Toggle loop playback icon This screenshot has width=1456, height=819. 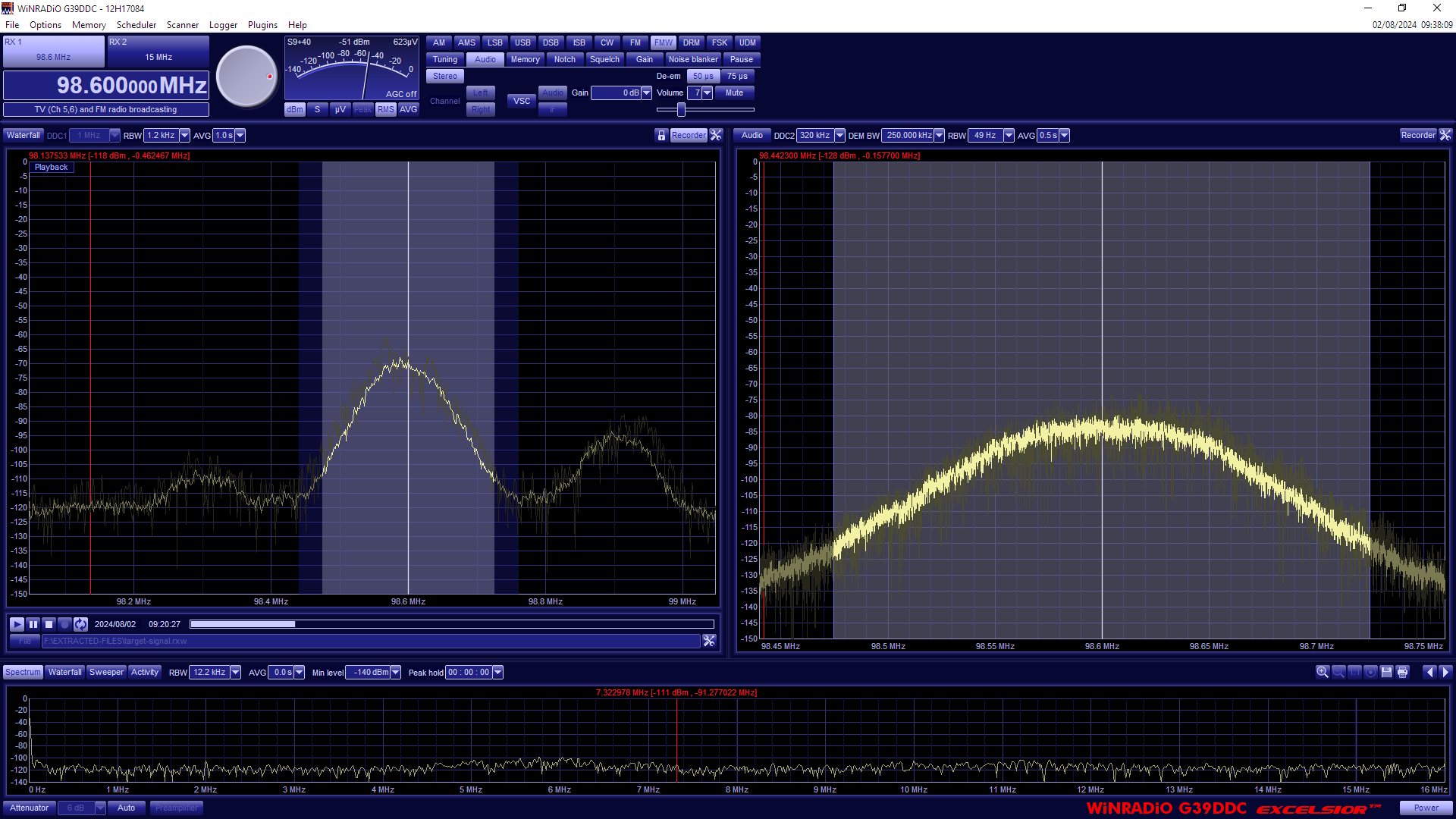(x=81, y=624)
